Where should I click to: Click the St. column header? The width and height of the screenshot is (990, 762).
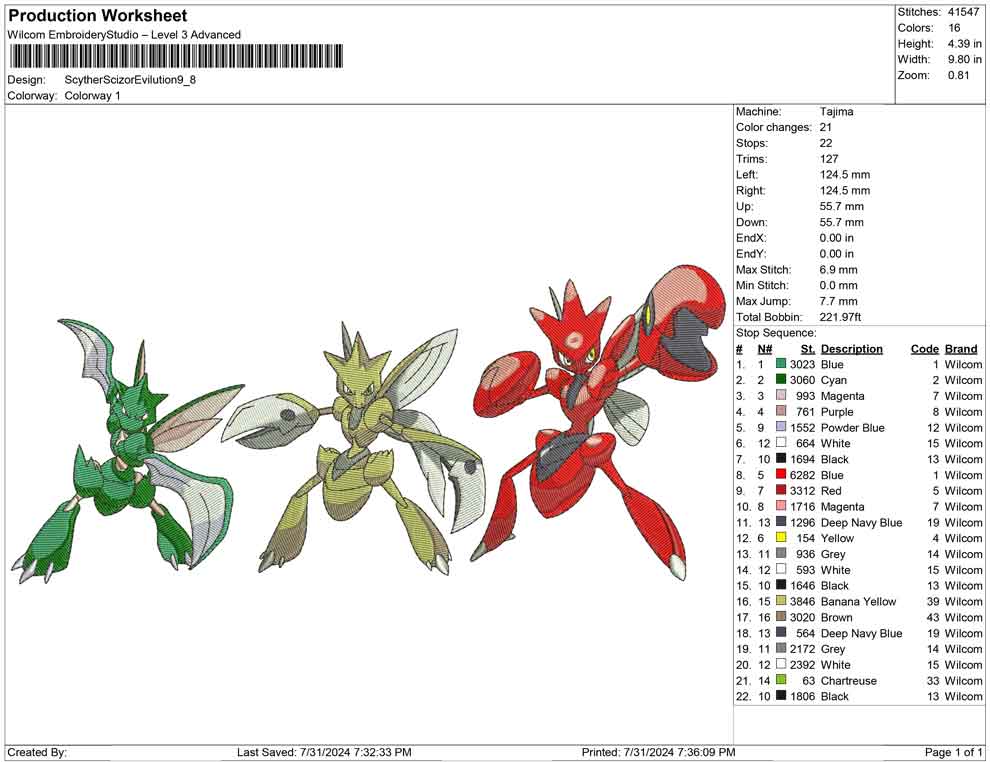(x=808, y=349)
